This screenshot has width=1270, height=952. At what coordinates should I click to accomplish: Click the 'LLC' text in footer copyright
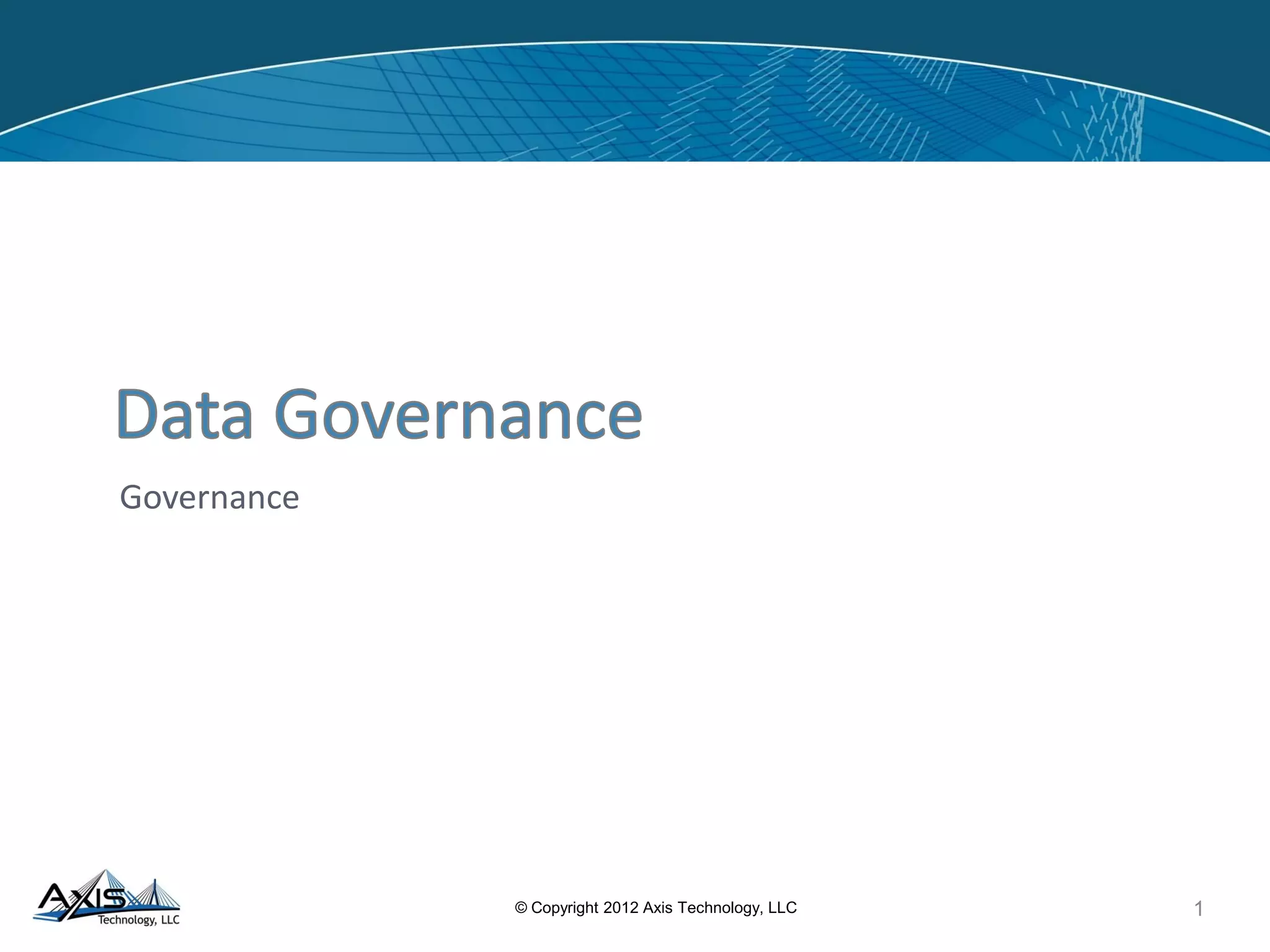[x=782, y=908]
